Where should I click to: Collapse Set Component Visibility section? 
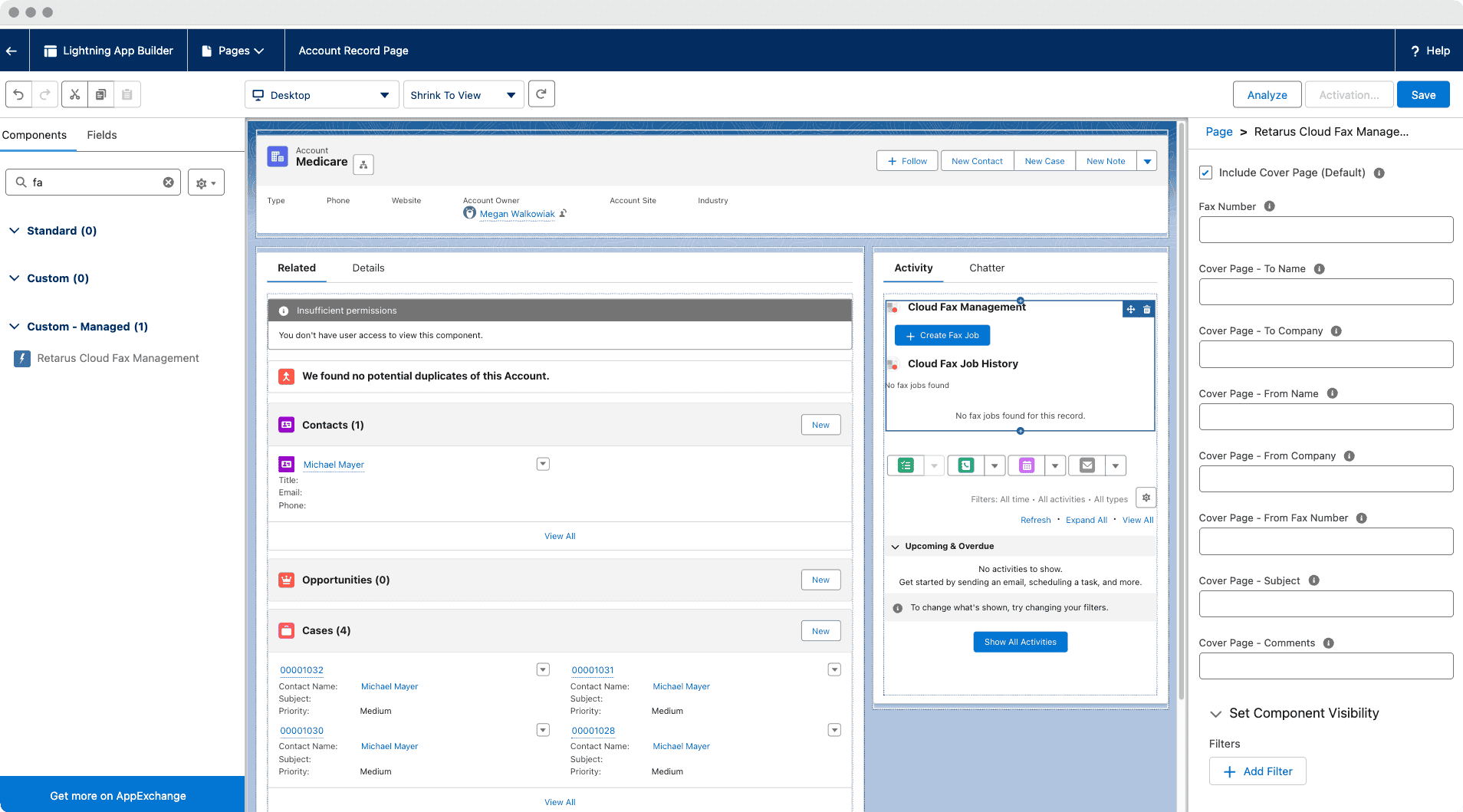tap(1215, 714)
